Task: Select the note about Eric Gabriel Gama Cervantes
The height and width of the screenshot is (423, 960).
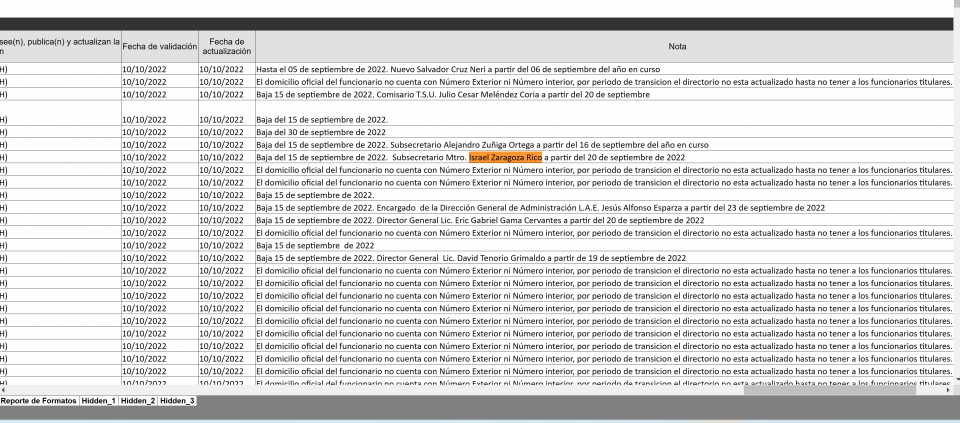Action: pyautogui.click(x=607, y=220)
